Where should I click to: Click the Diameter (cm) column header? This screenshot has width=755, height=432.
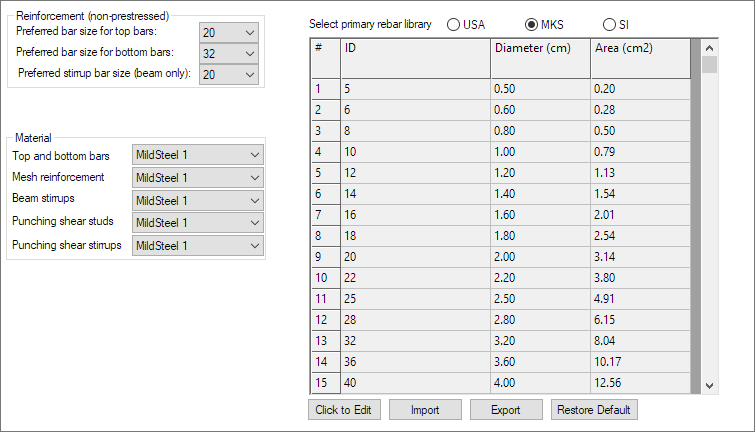coord(540,48)
